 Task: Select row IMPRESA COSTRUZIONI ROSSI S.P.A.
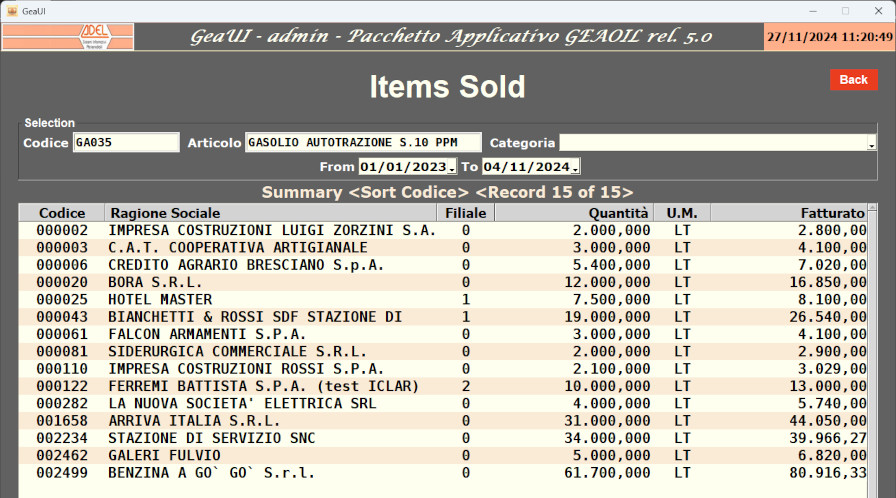pyautogui.click(x=443, y=369)
